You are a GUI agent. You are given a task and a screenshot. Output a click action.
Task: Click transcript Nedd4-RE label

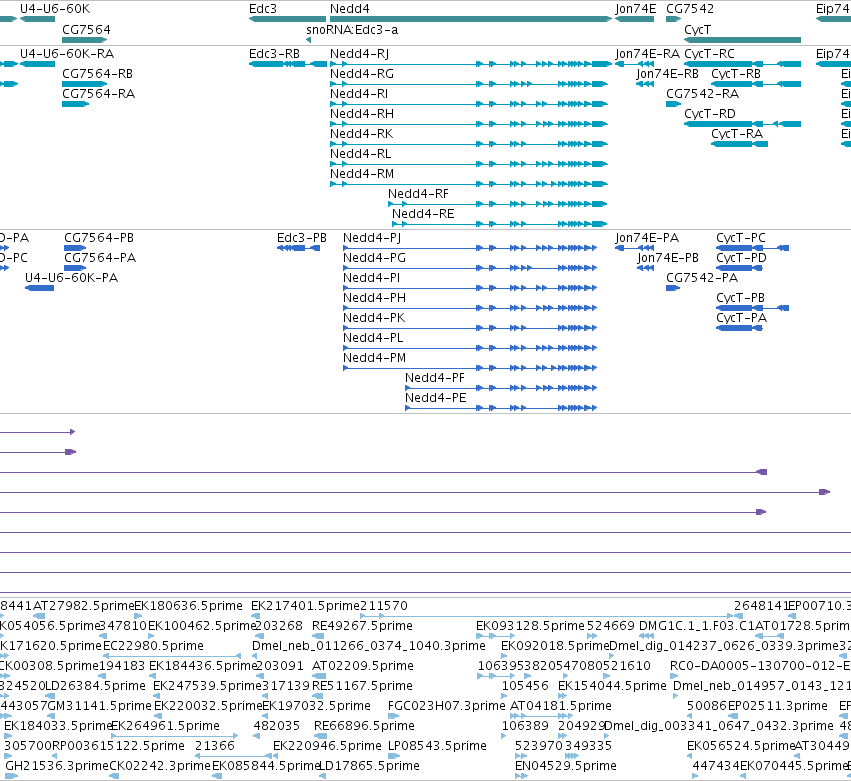(423, 214)
